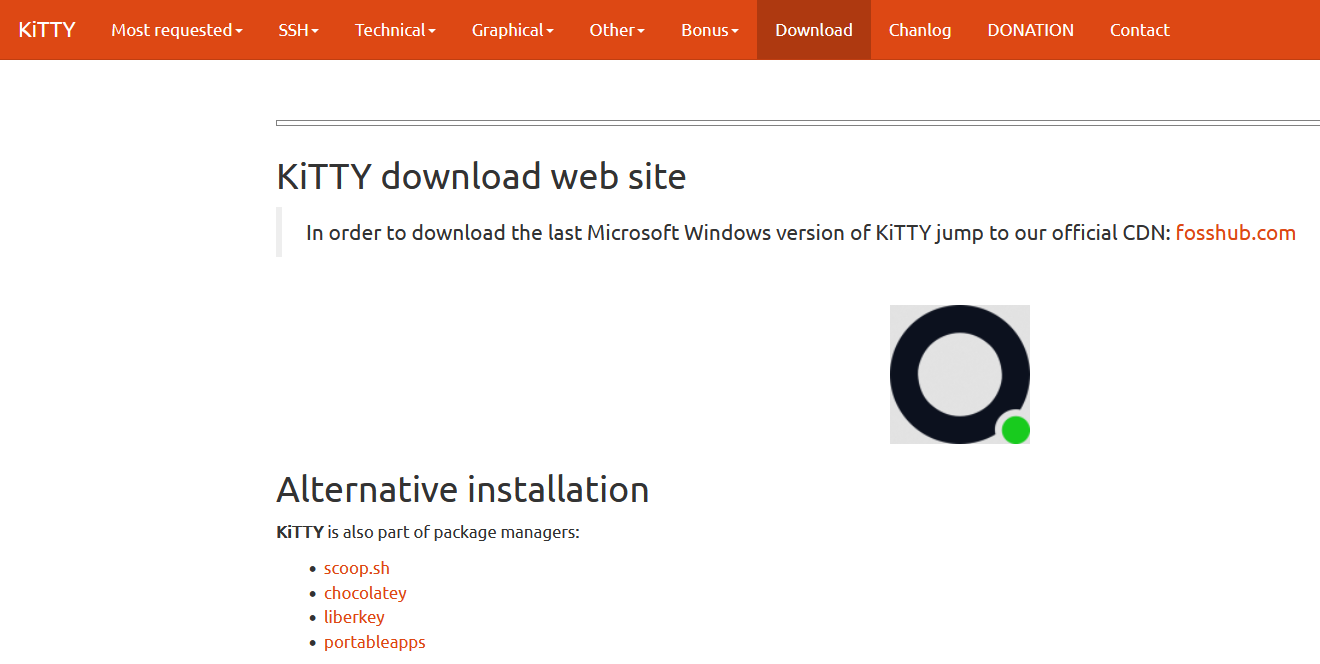Follow the fosshub.com CDN link
This screenshot has width=1320, height=664.
pos(1235,233)
